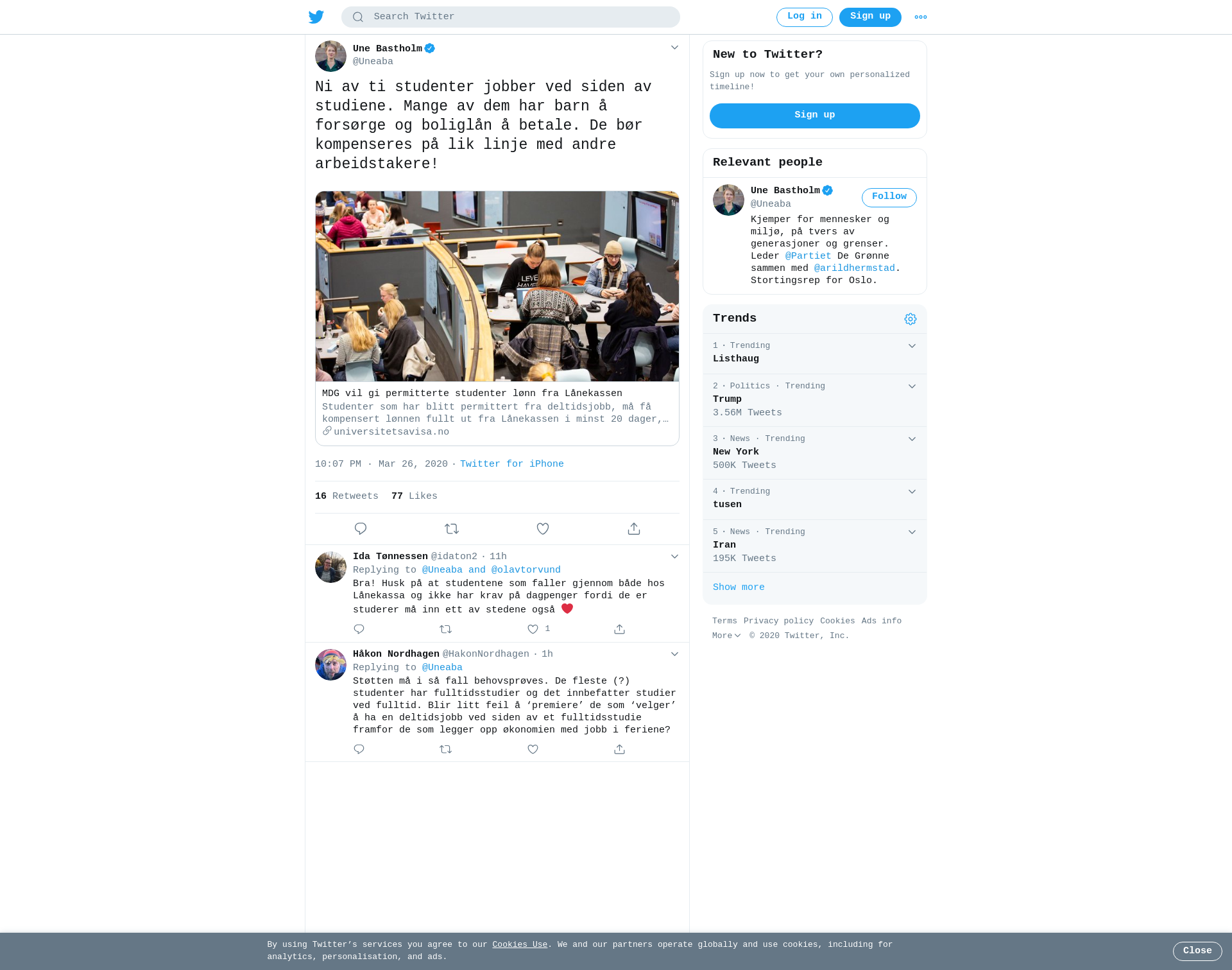Share the main tweet via share icon
This screenshot has height=970, width=1232.
point(634,529)
